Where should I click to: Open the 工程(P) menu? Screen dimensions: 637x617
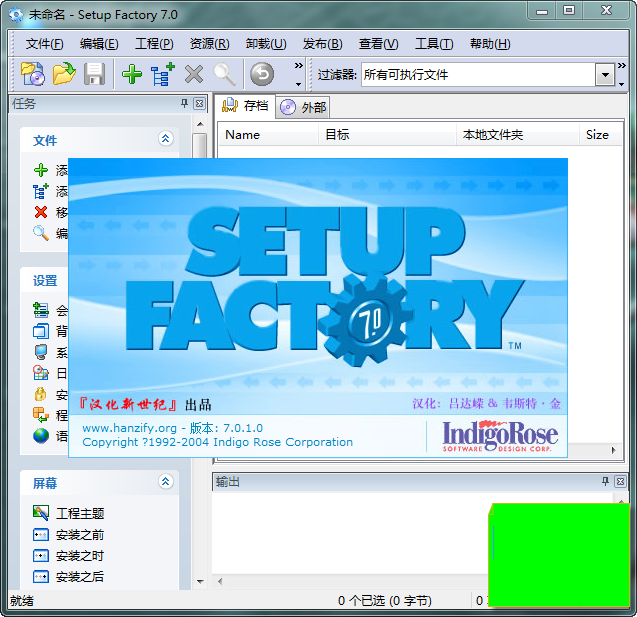154,44
